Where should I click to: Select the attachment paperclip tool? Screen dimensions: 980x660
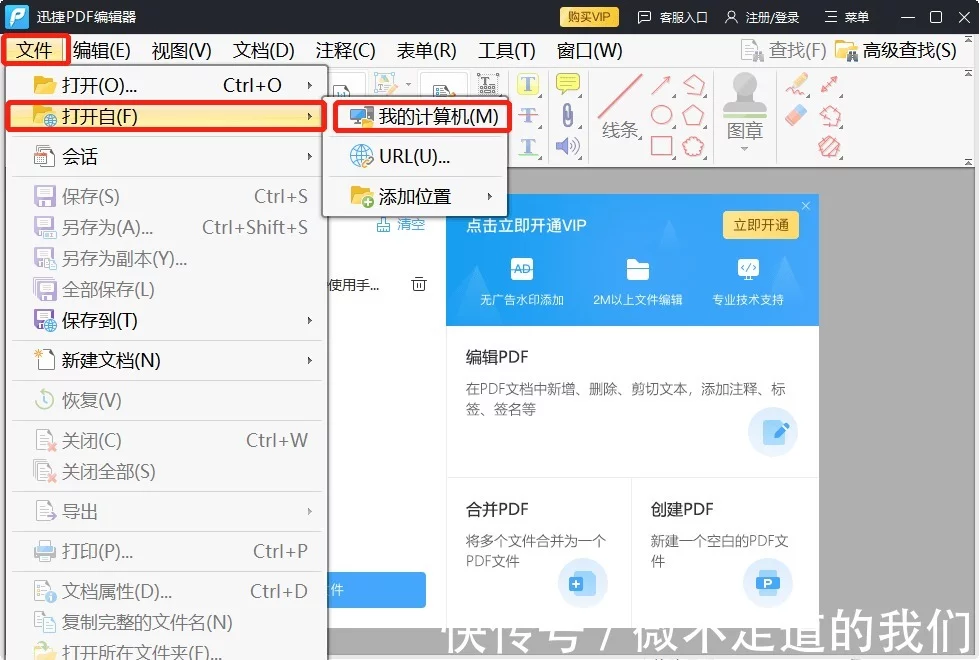568,116
